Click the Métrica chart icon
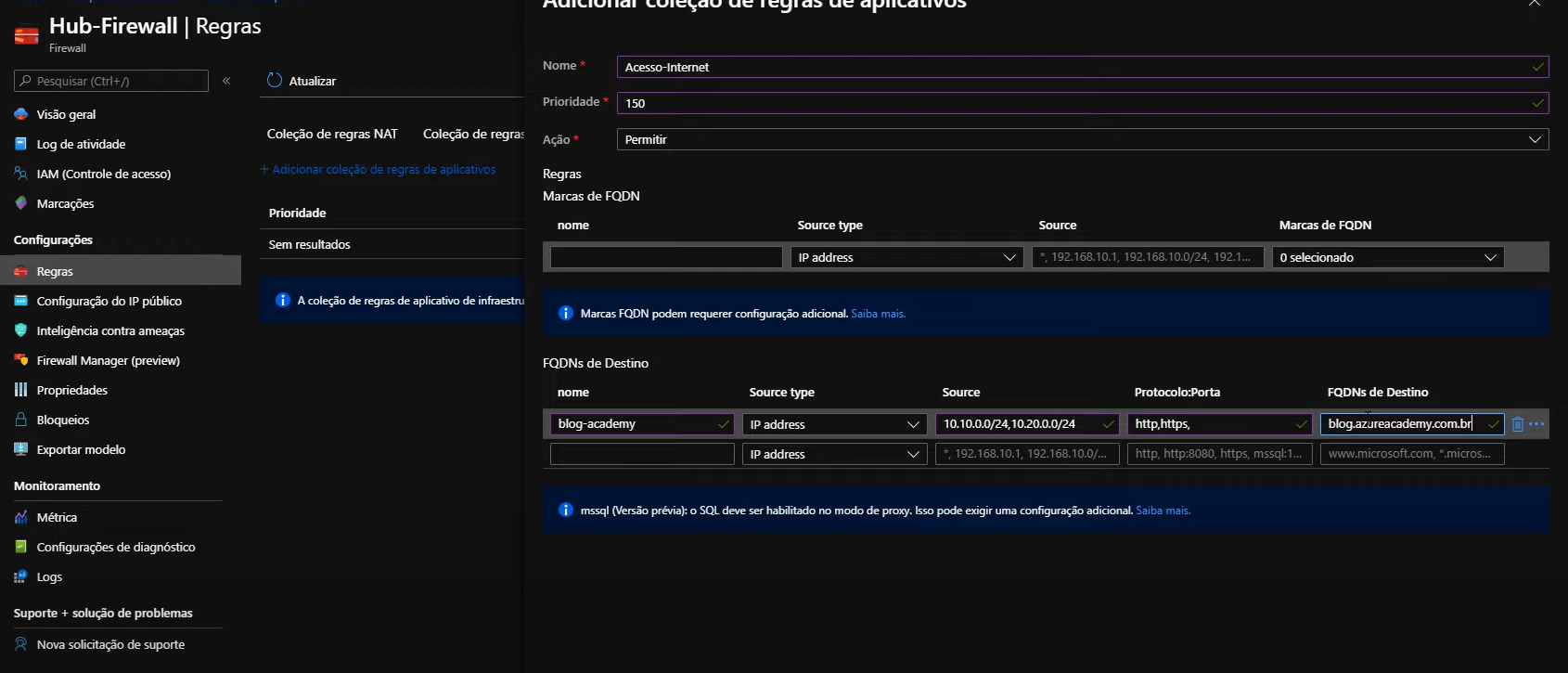The image size is (1568, 673). 20,517
